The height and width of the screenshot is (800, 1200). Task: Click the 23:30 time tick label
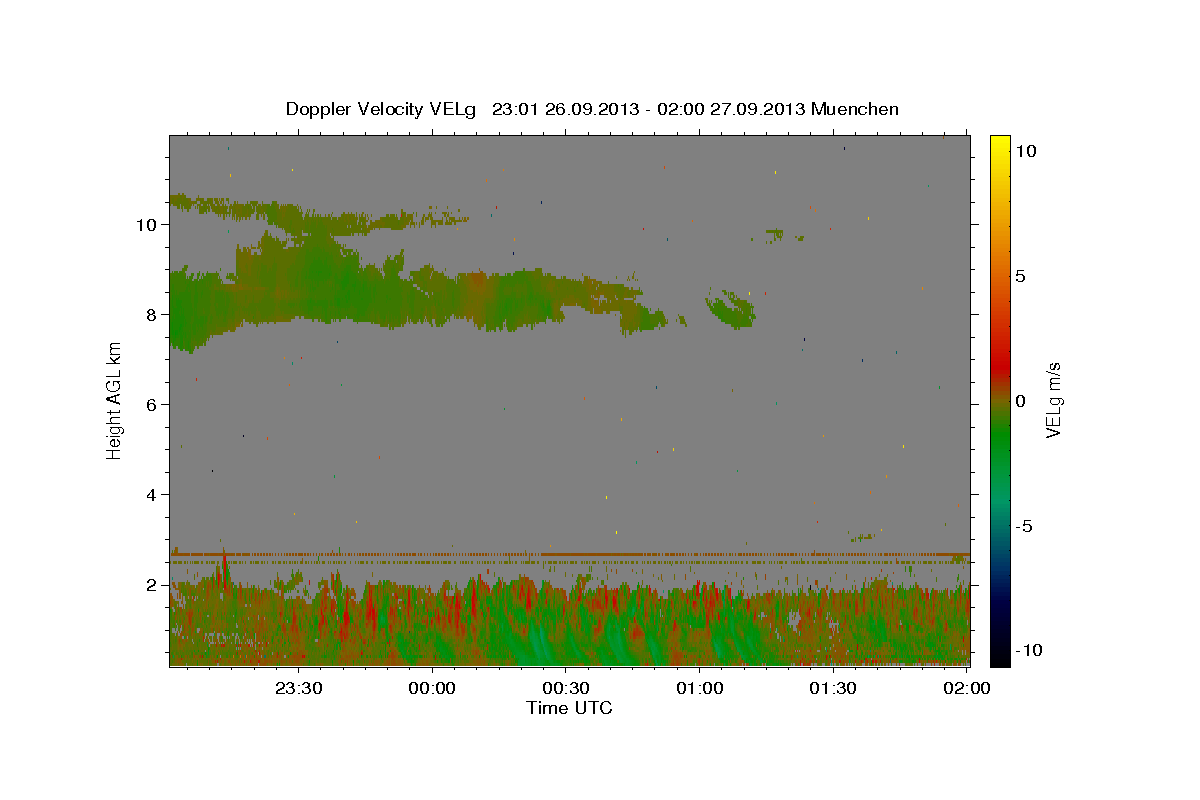tap(299, 688)
